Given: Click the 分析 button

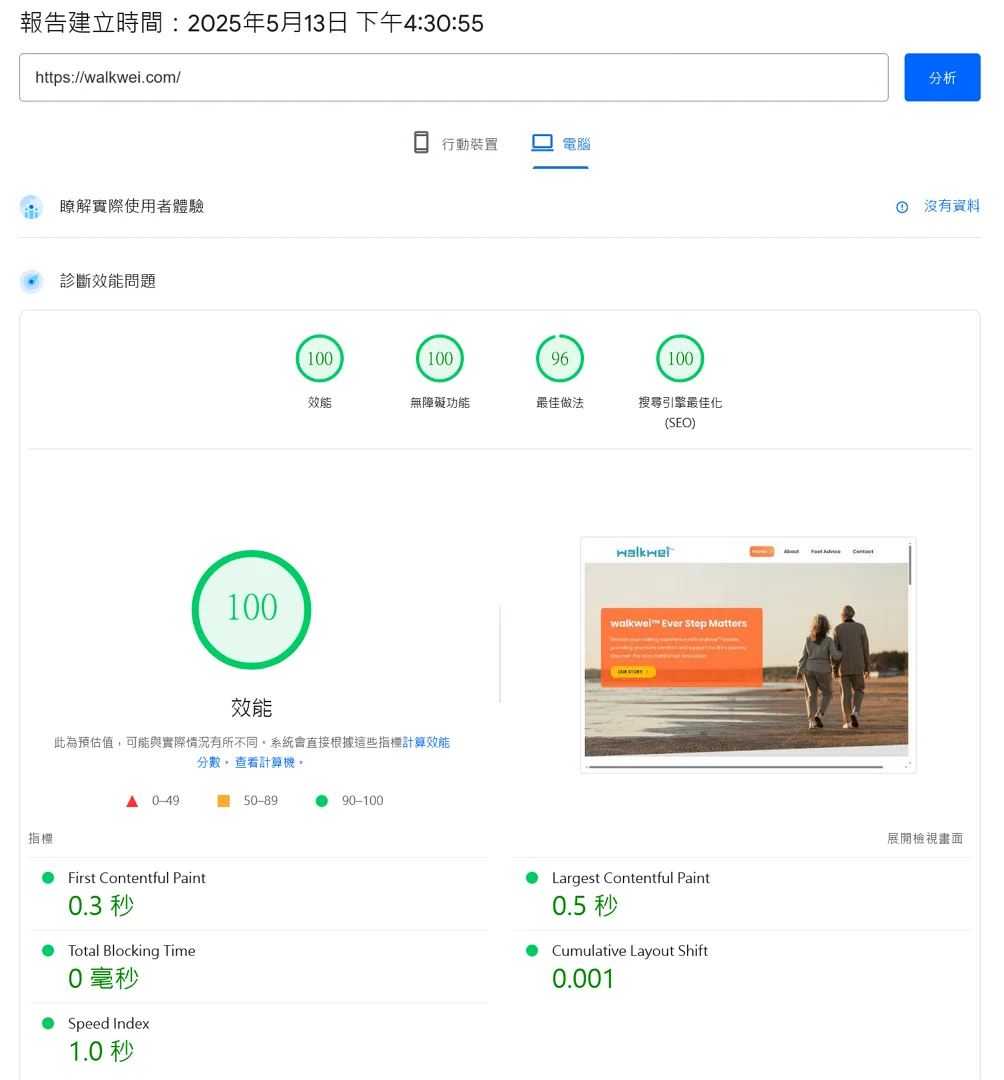Looking at the screenshot, I should (941, 77).
